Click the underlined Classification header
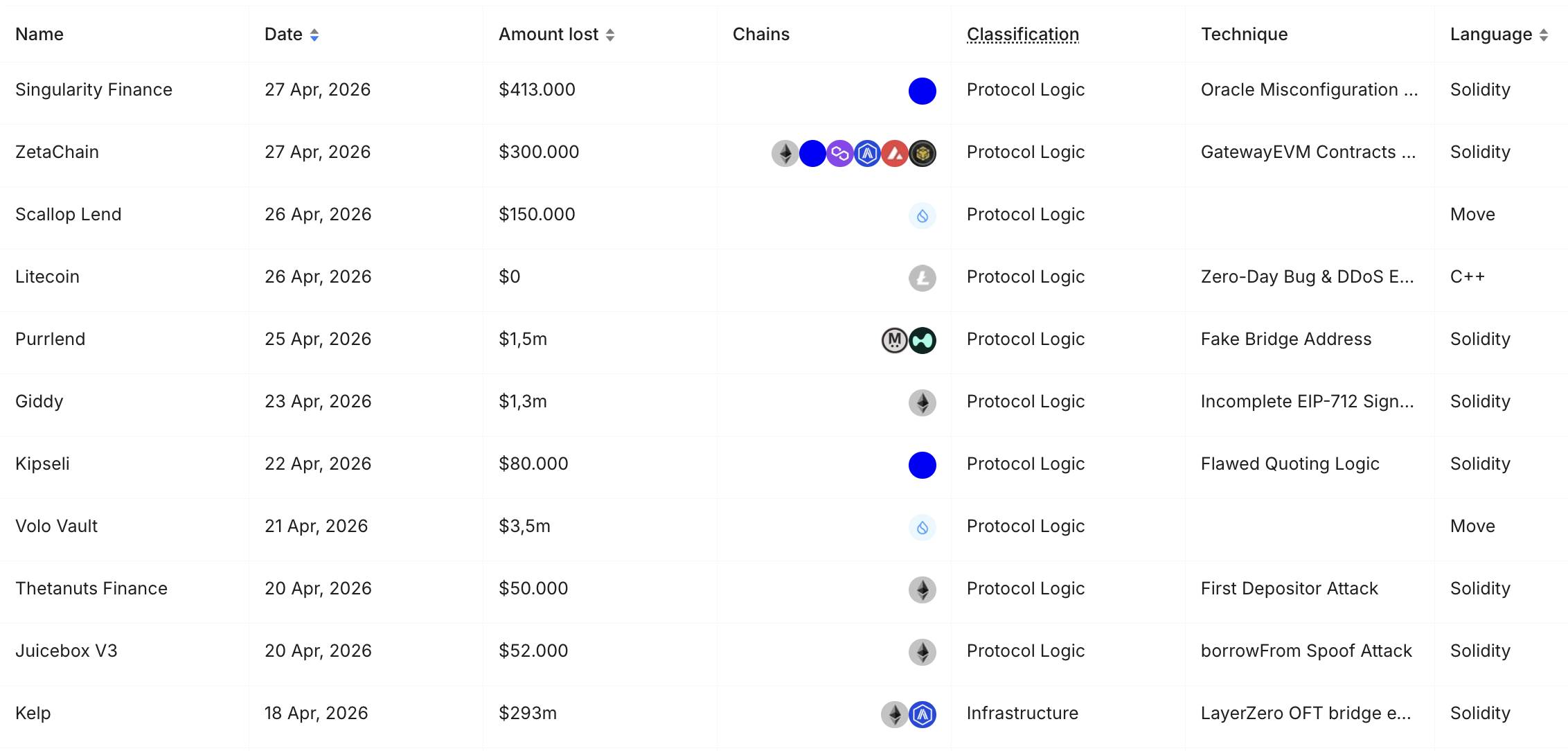This screenshot has width=1568, height=751. coord(1022,34)
